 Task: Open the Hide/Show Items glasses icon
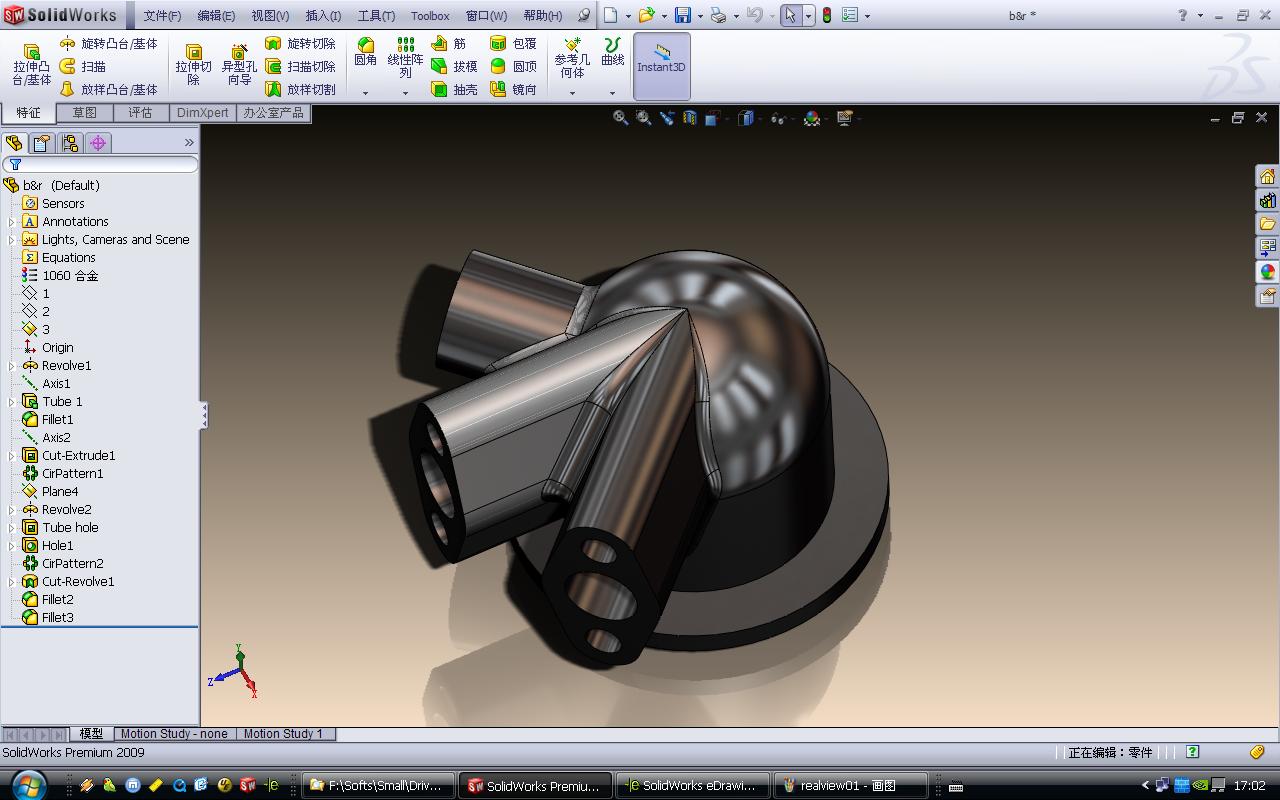(778, 118)
